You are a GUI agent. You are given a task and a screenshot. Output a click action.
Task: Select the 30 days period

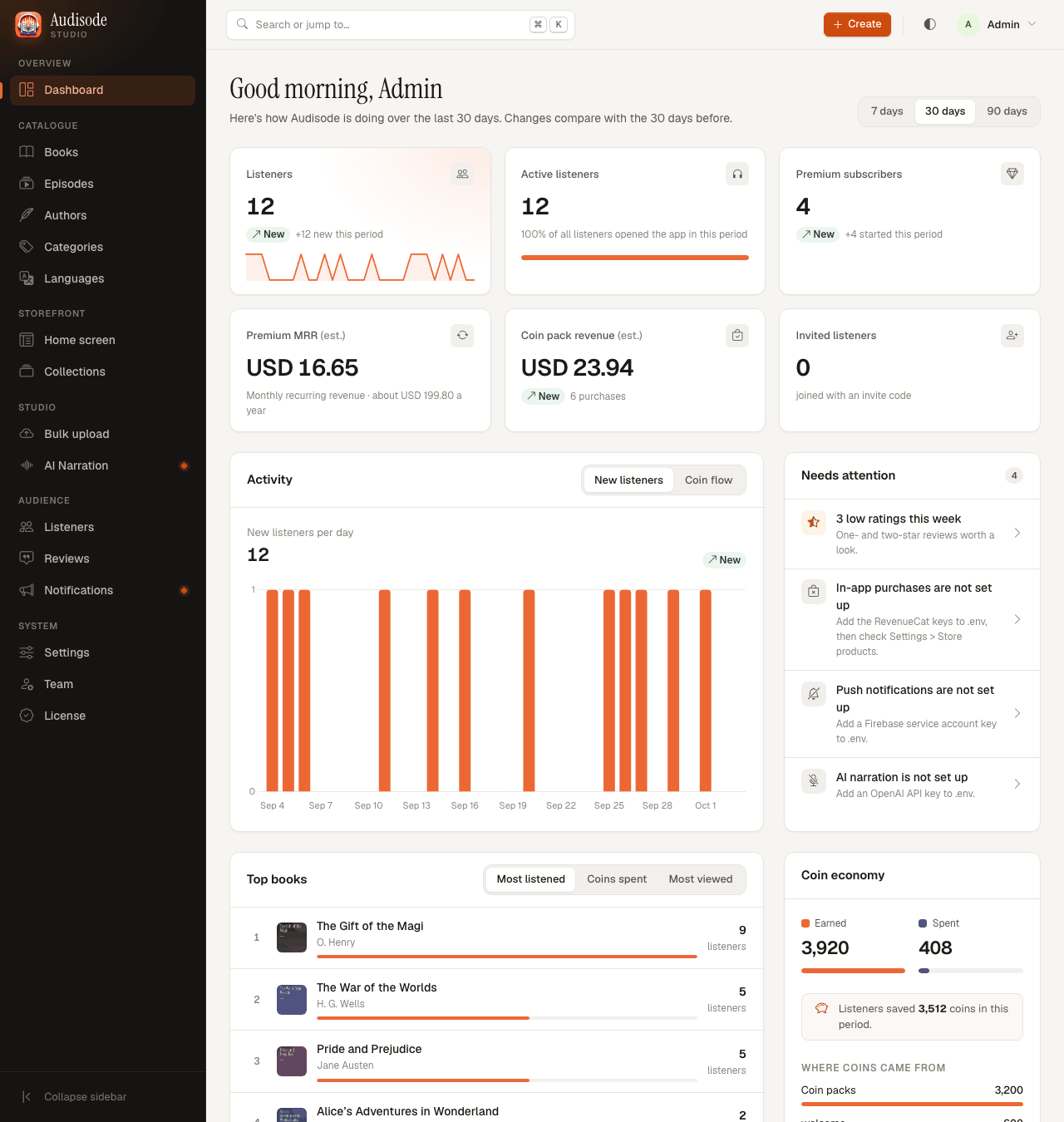tap(945, 111)
